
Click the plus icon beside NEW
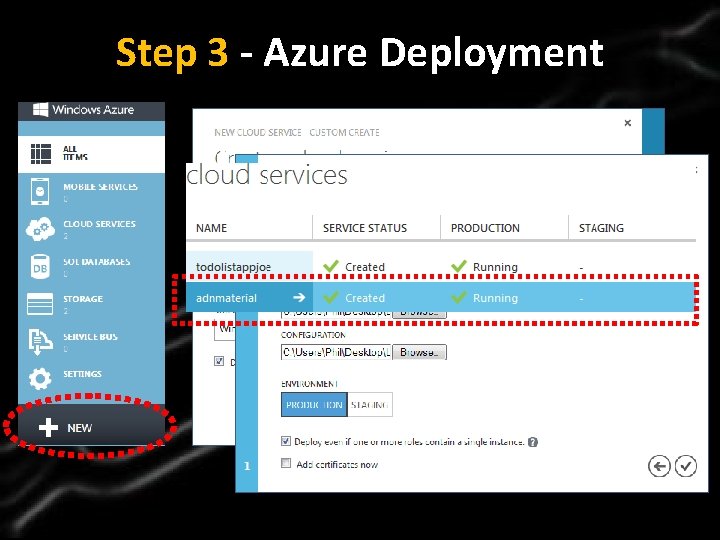[48, 428]
